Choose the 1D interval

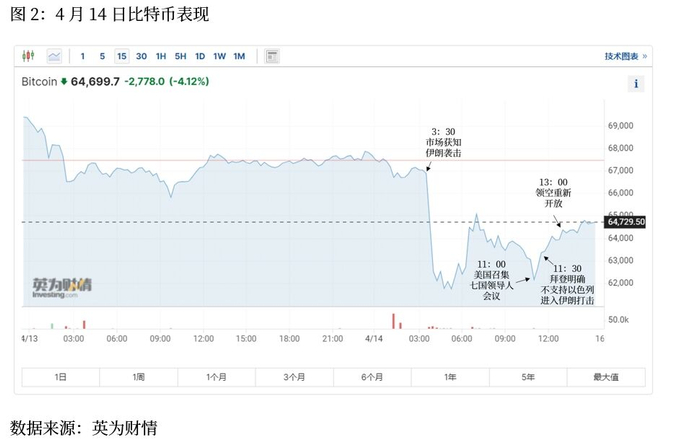[x=200, y=56]
